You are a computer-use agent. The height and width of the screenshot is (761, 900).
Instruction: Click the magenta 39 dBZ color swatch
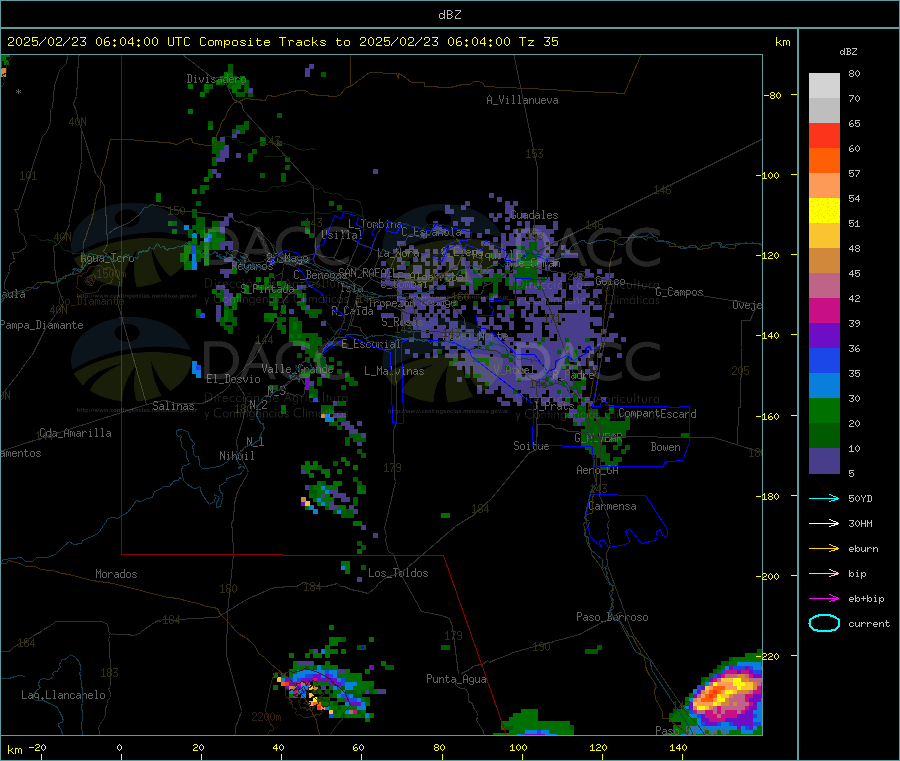coord(824,310)
